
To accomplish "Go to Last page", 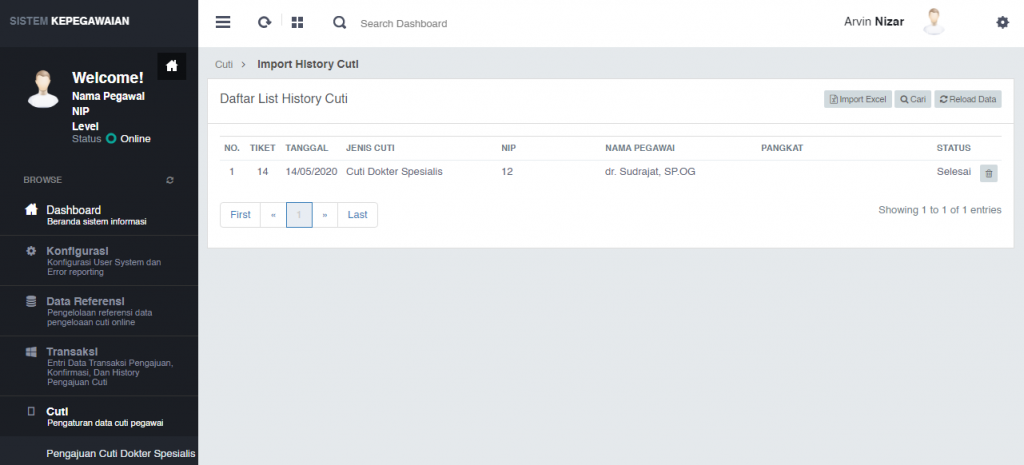I will click(x=357, y=215).
